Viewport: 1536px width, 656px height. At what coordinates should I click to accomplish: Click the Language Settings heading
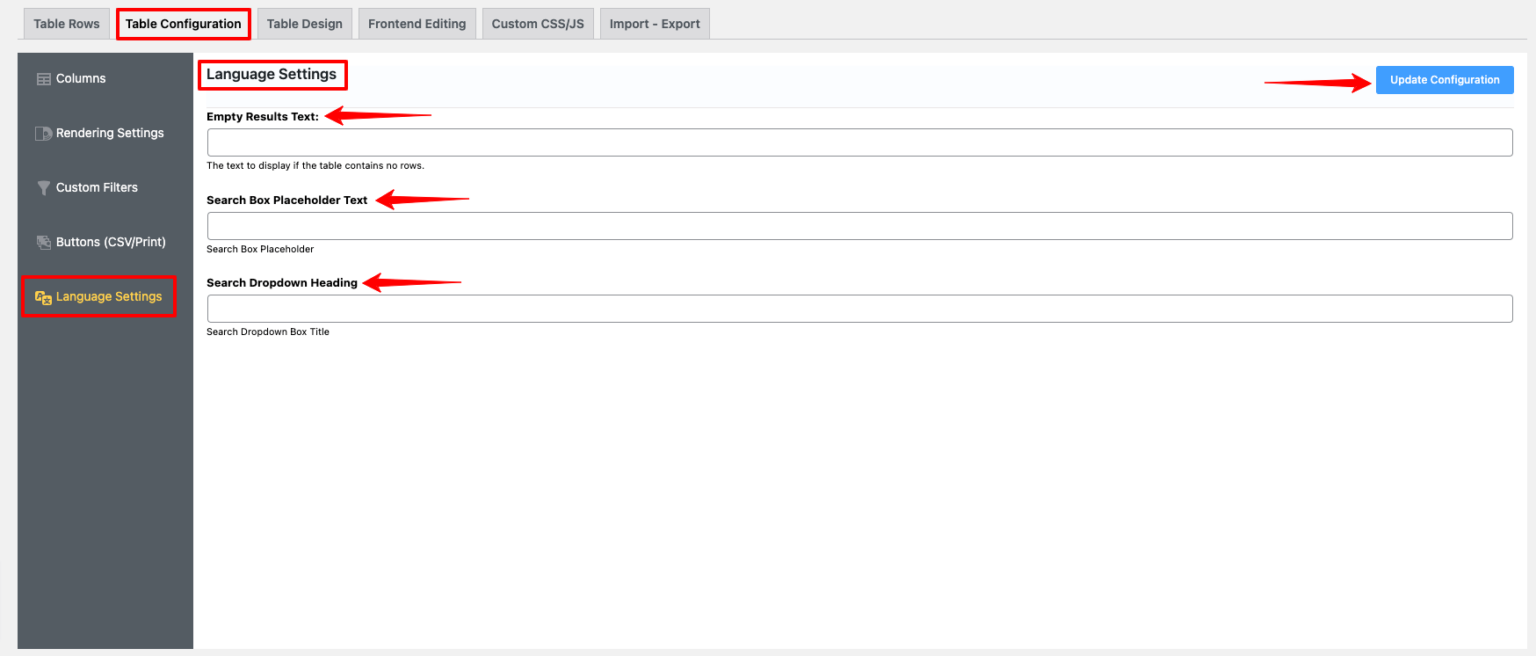click(x=273, y=74)
